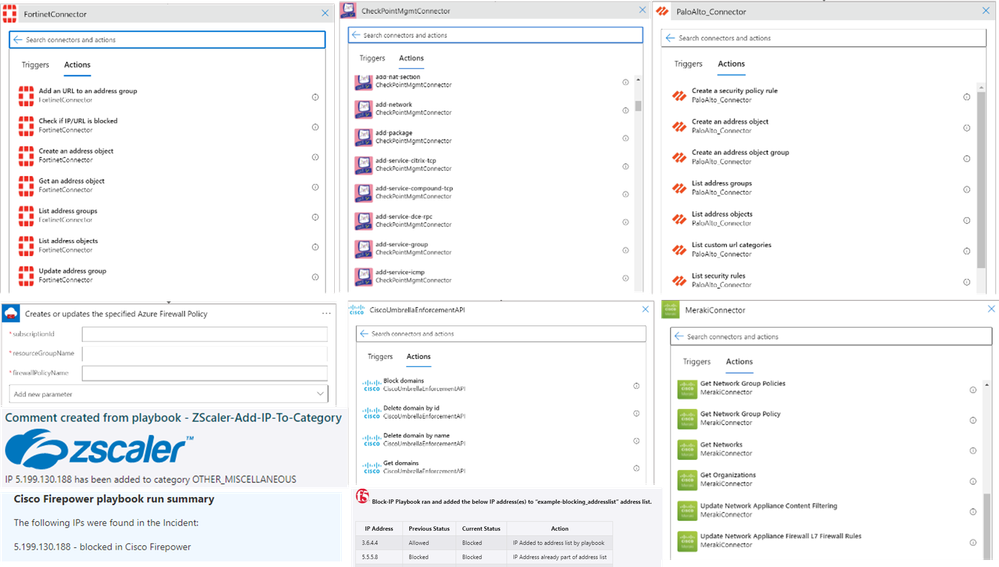Click back arrow in FortinetConnector search box

[x=18, y=39]
